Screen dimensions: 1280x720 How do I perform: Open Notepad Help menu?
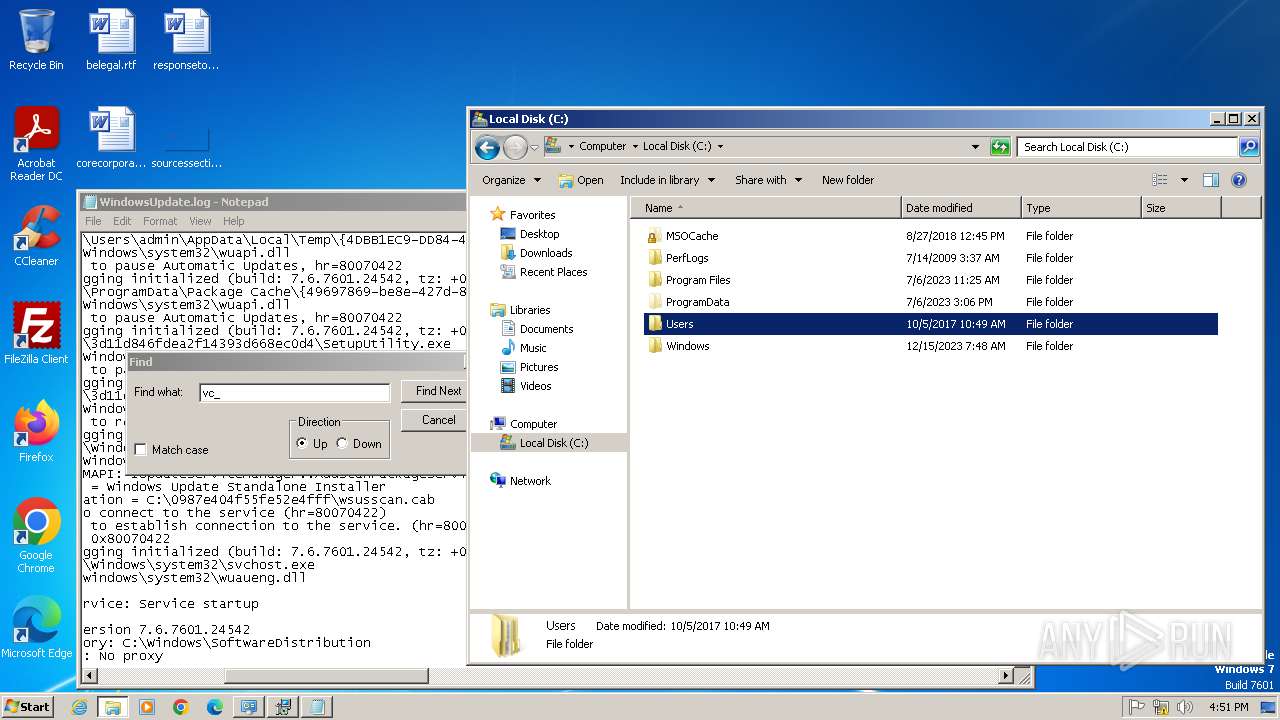(233, 221)
